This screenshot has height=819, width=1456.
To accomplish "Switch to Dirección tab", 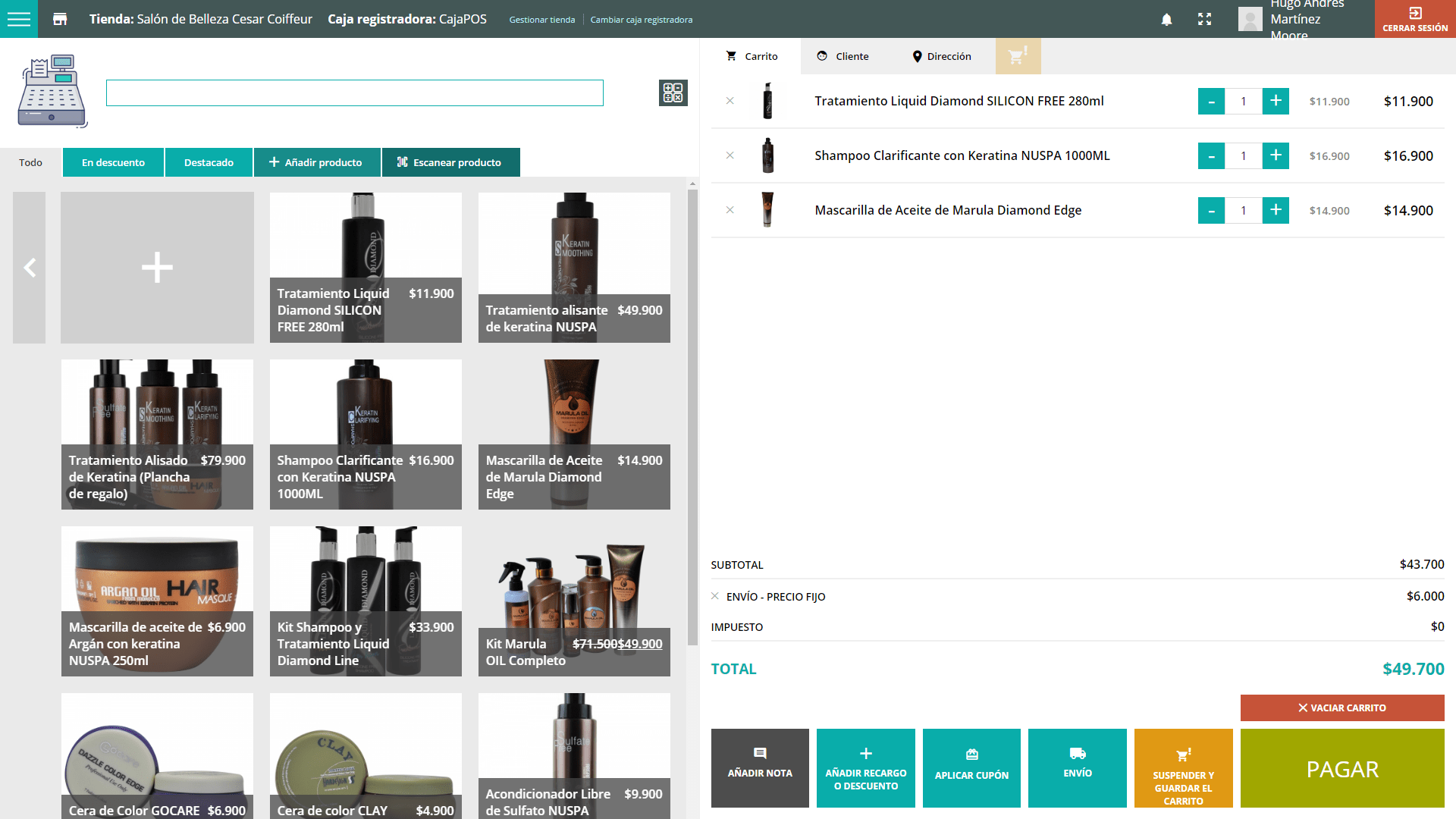I will pos(941,56).
